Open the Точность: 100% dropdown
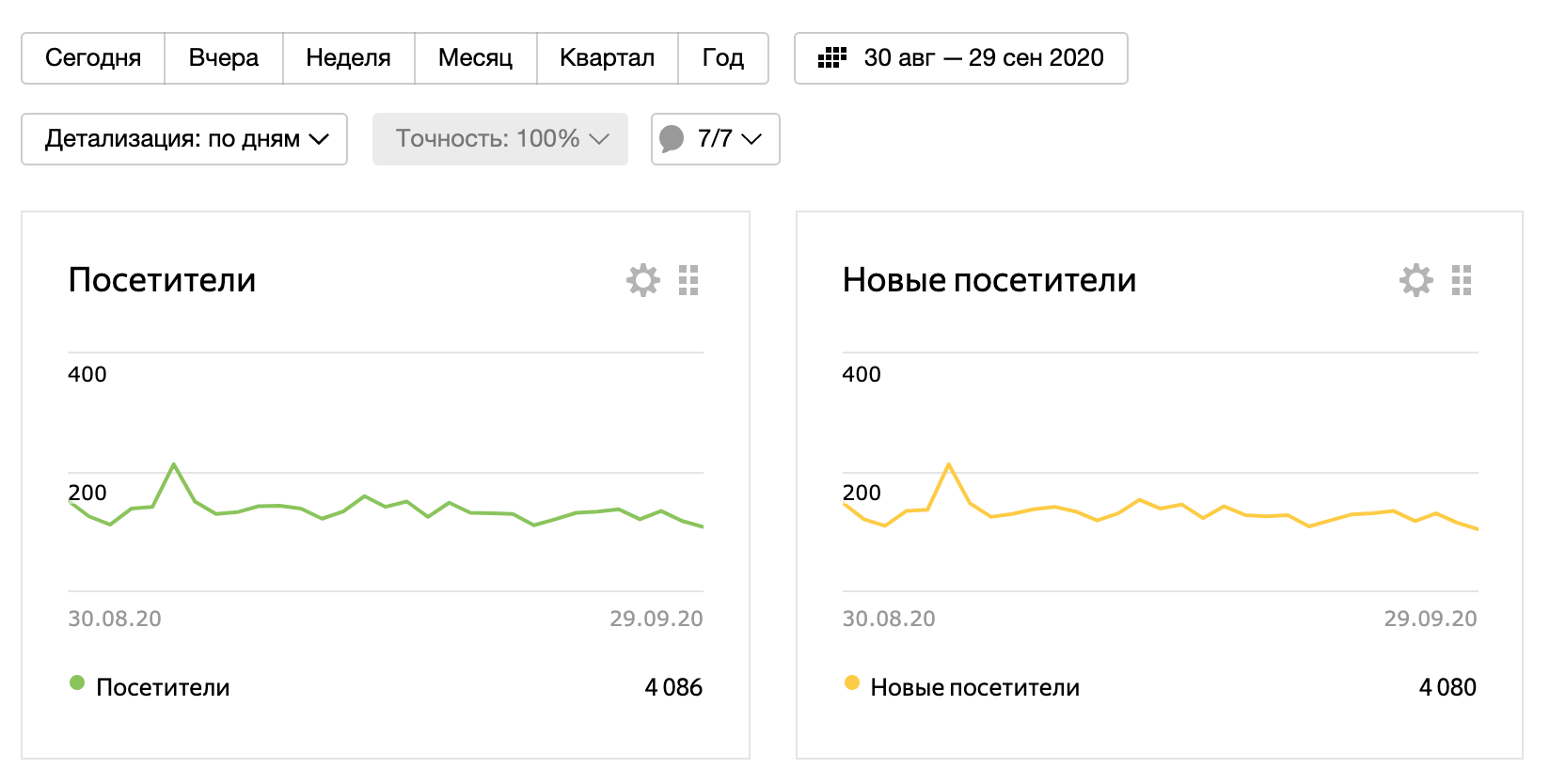Screen dimensions: 1550x784 click(500, 139)
